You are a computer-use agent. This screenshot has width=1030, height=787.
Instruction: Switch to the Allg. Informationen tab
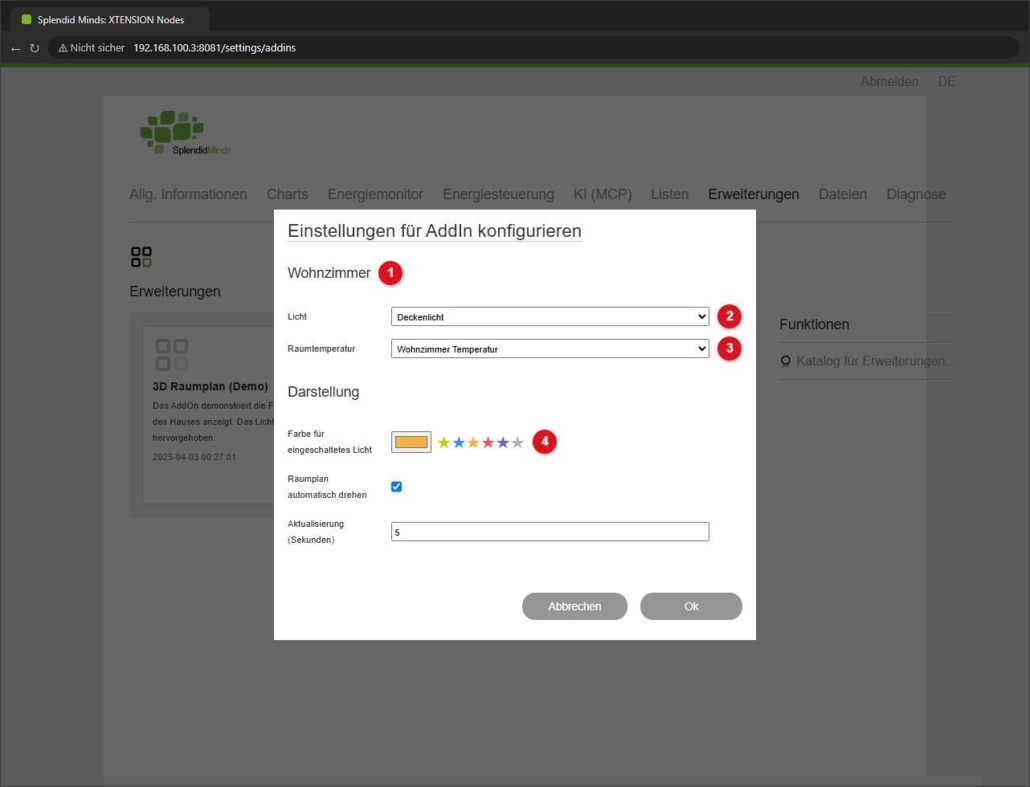point(188,194)
